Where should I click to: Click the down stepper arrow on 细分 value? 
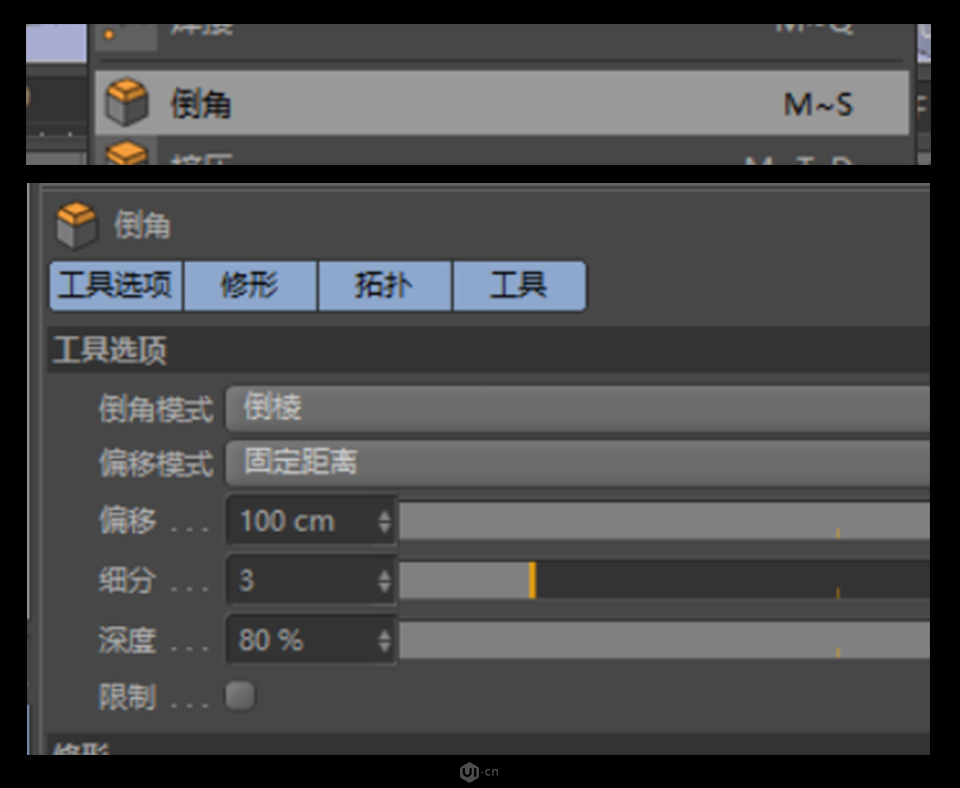point(385,587)
